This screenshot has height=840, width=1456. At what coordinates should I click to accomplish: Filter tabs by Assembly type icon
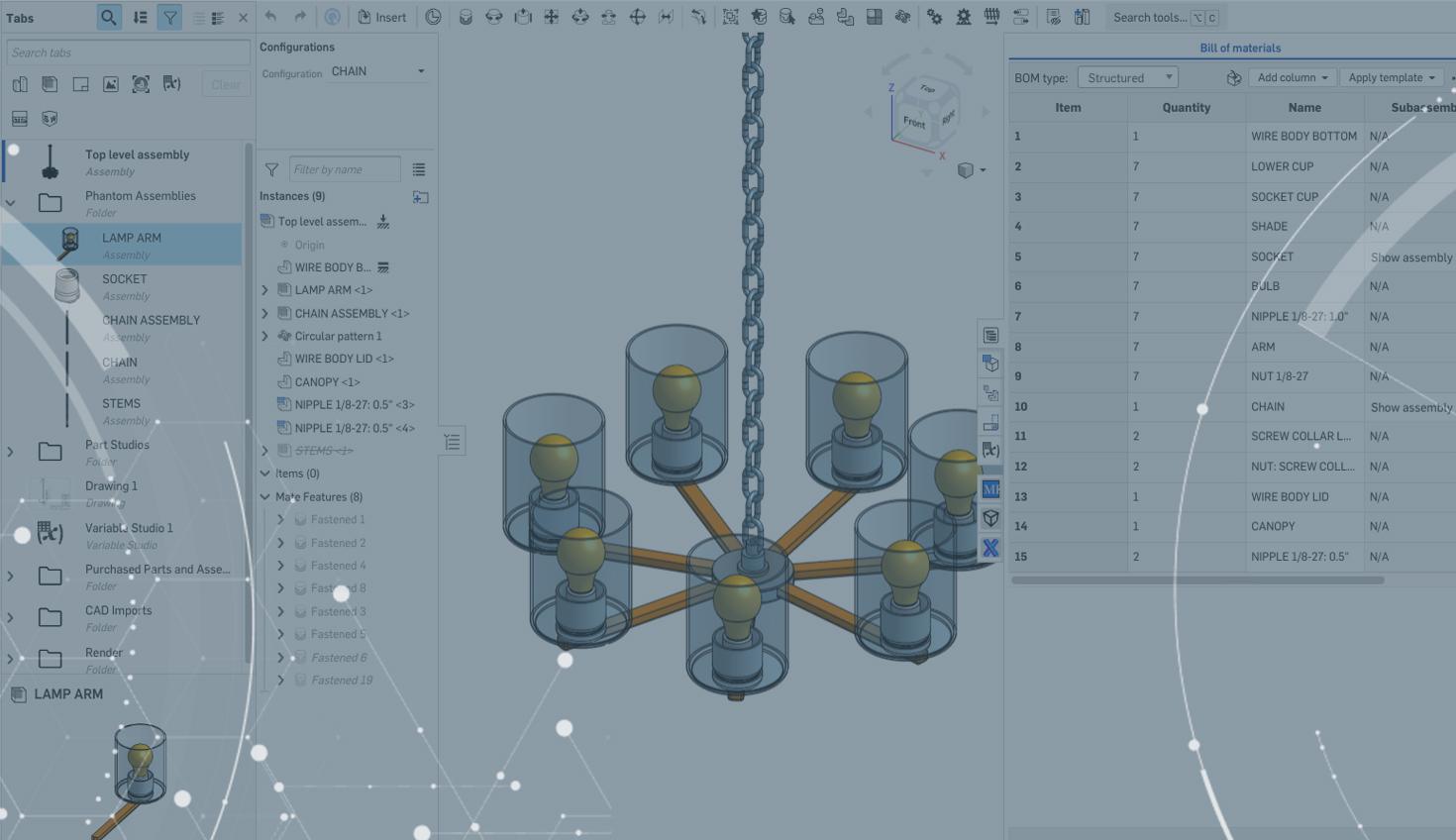(x=50, y=84)
